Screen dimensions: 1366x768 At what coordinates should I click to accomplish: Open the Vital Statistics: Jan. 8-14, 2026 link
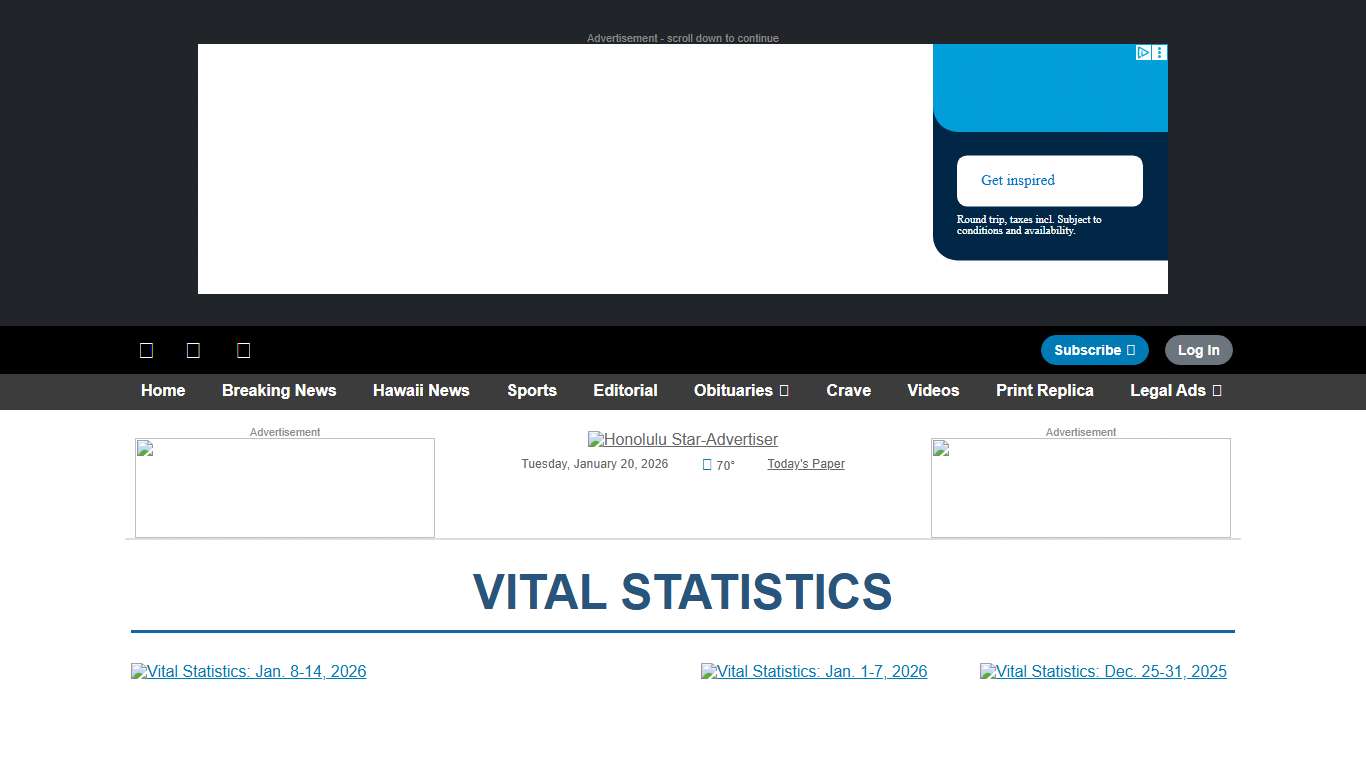249,671
